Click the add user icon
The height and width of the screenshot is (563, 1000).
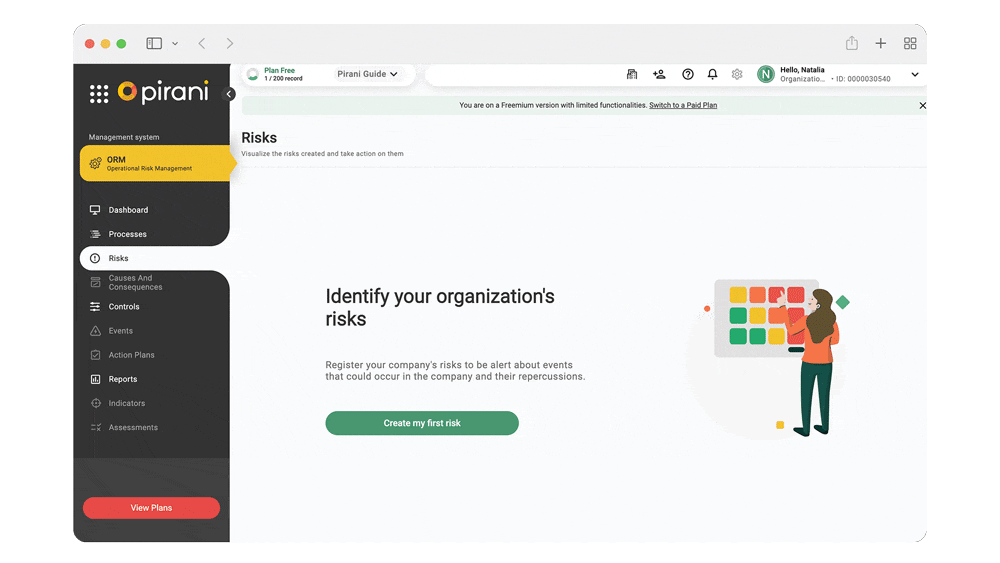pyautogui.click(x=659, y=74)
